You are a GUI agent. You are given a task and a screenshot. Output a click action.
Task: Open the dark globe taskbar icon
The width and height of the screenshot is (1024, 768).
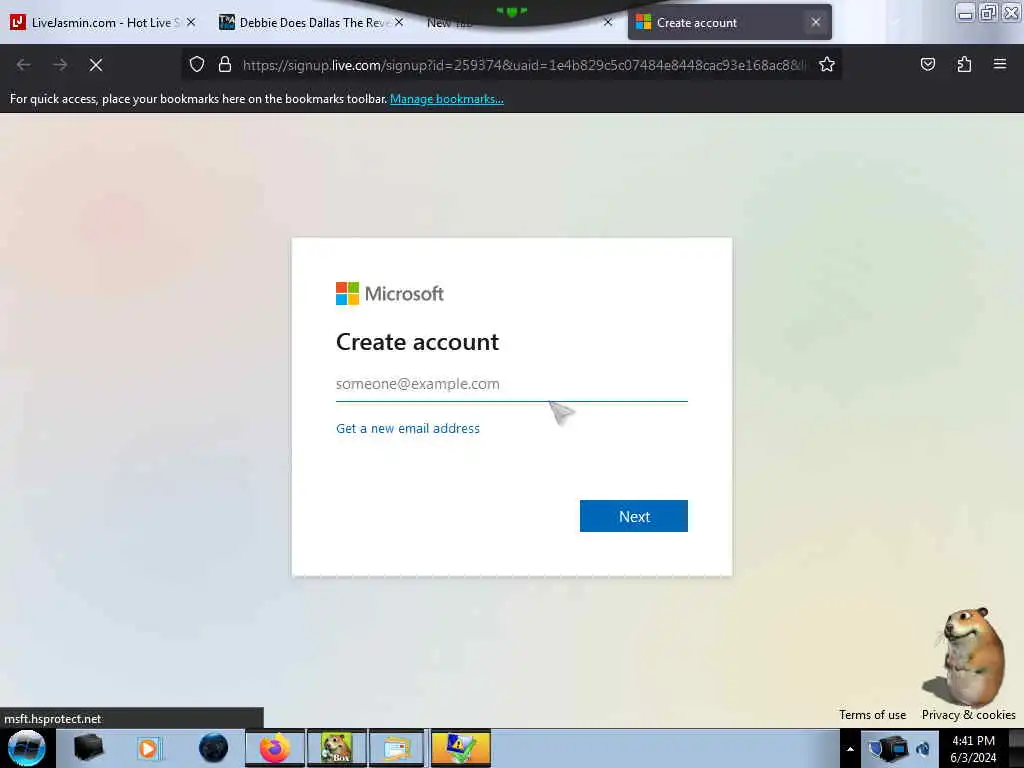point(214,748)
